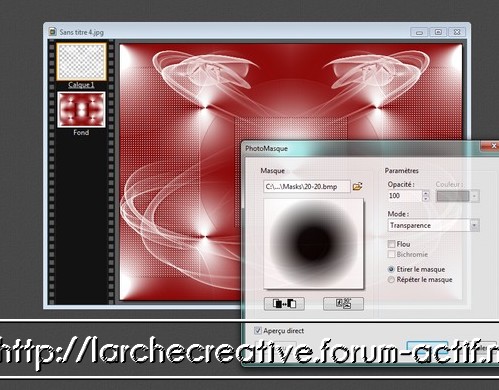Toggle the Aperçu direct checkbox
Viewport: 499px width, 390px height.
[x=257, y=331]
